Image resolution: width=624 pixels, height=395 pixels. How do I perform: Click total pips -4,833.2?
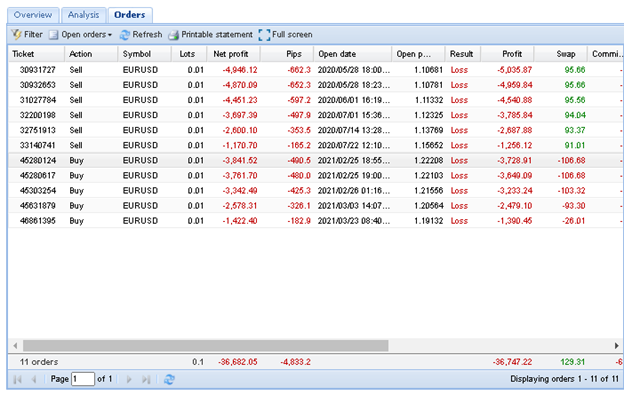(295, 362)
